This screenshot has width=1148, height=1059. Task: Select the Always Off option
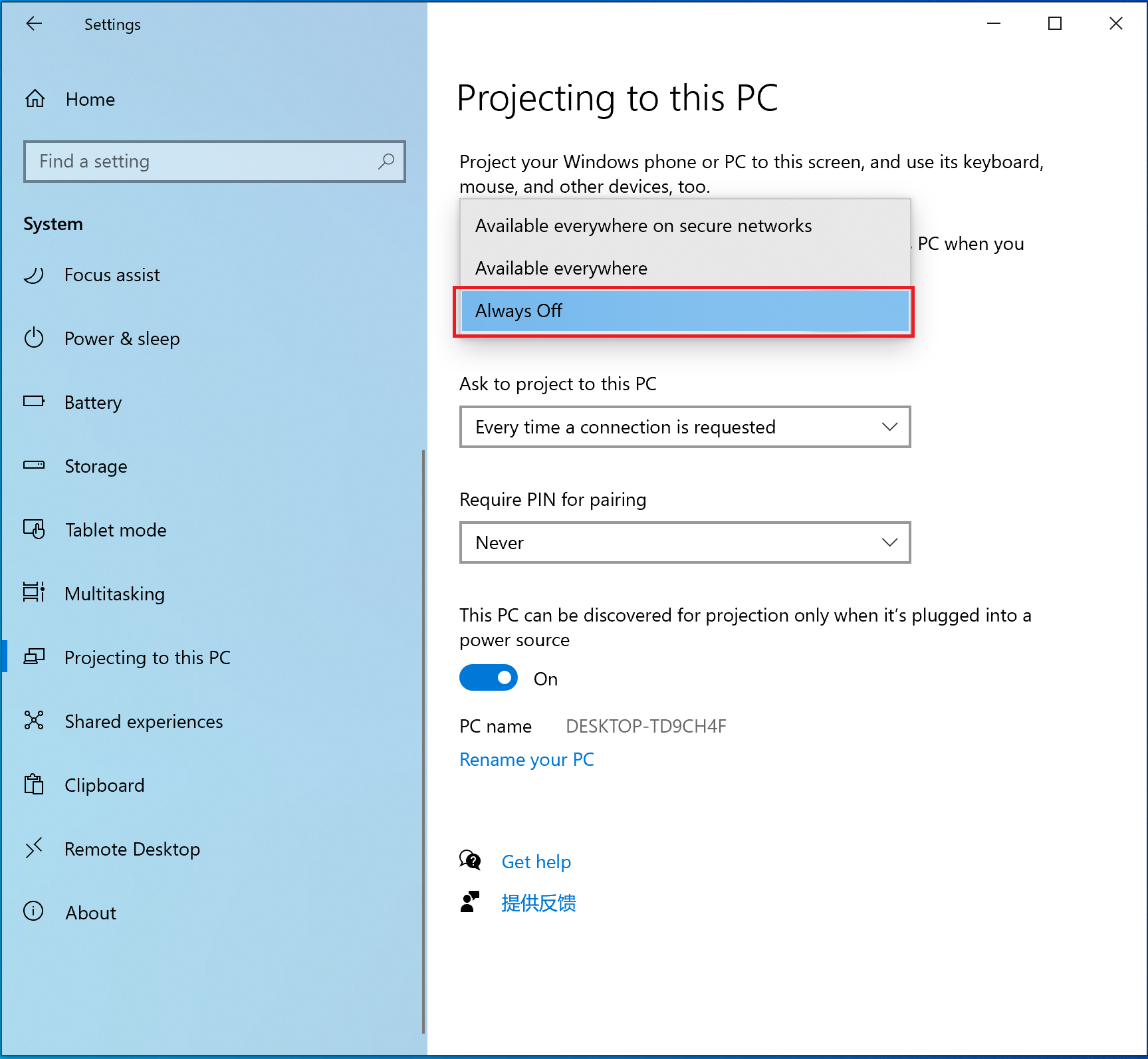(685, 311)
